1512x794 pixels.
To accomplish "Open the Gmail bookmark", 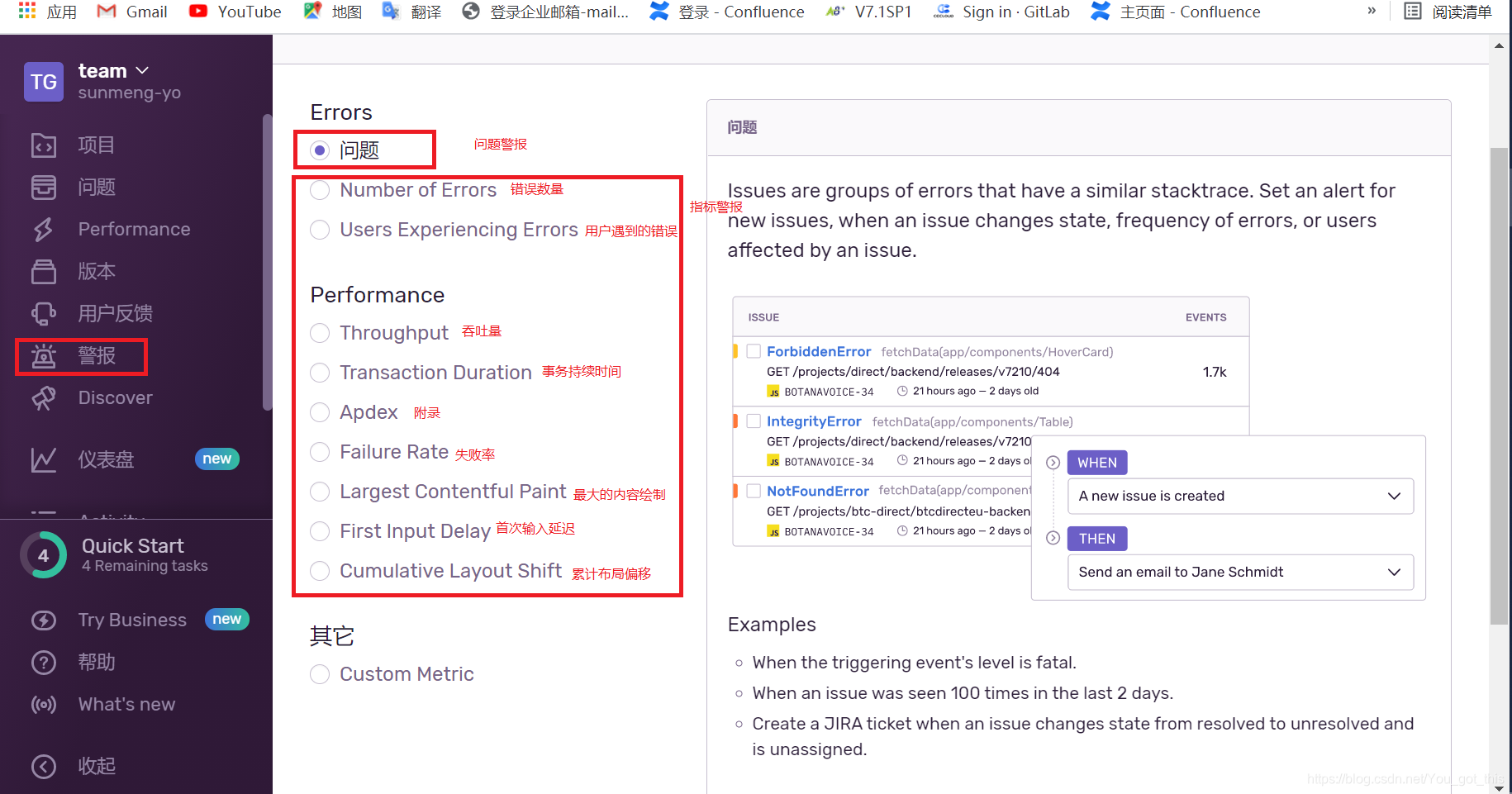I will [132, 12].
